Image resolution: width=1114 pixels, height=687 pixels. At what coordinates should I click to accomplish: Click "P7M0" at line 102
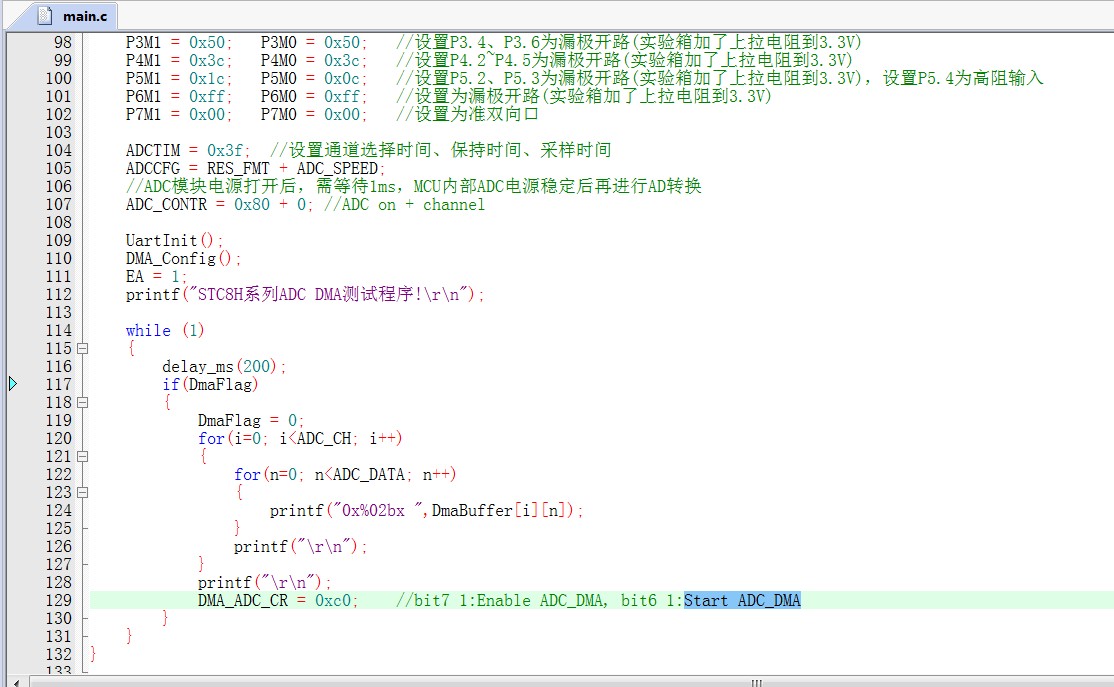click(278, 114)
